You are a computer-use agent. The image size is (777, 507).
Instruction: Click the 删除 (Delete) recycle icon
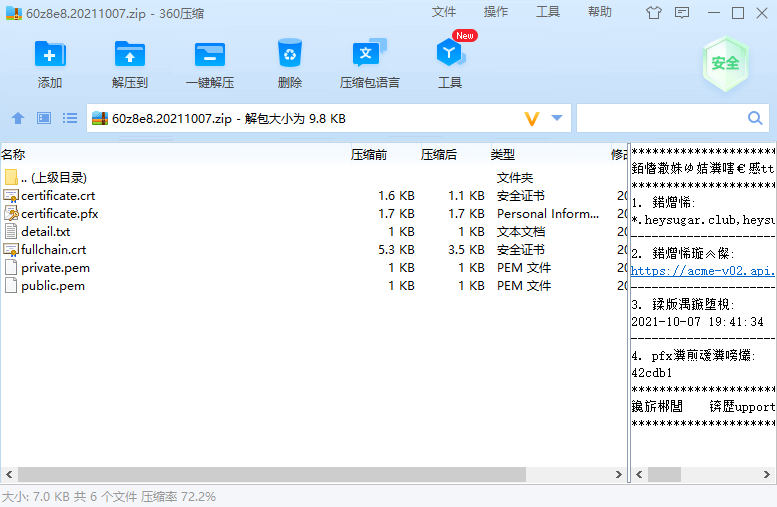click(x=290, y=55)
